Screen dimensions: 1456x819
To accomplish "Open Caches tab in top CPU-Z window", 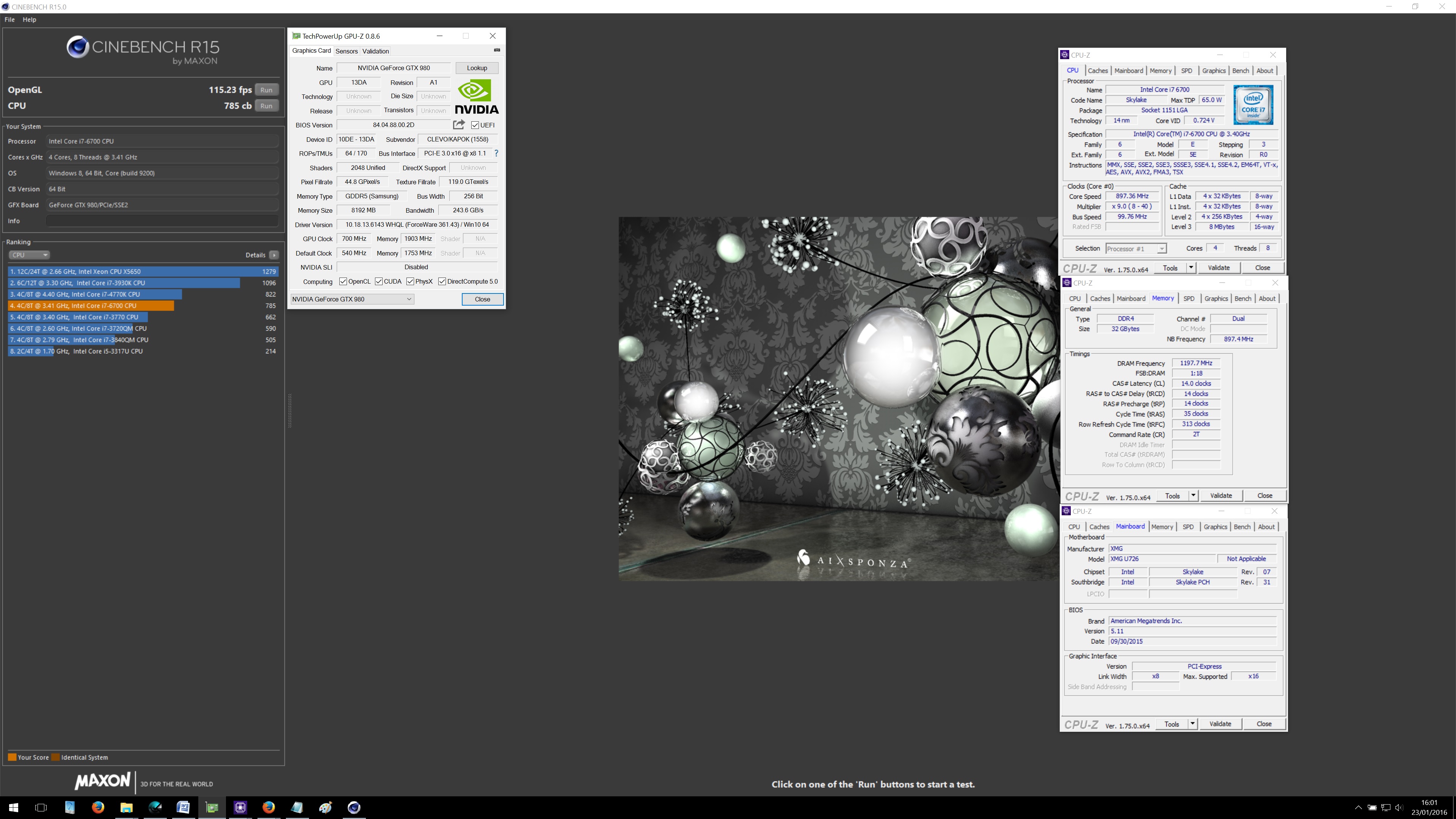I will click(x=1098, y=71).
